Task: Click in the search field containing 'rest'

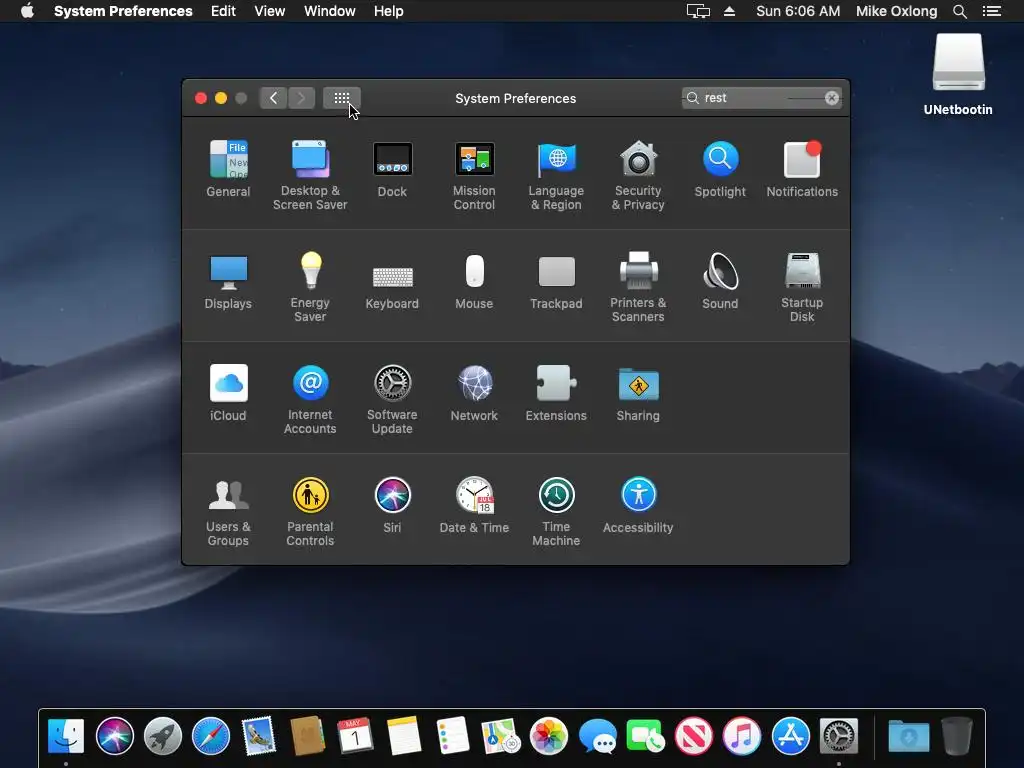Action: [761, 98]
